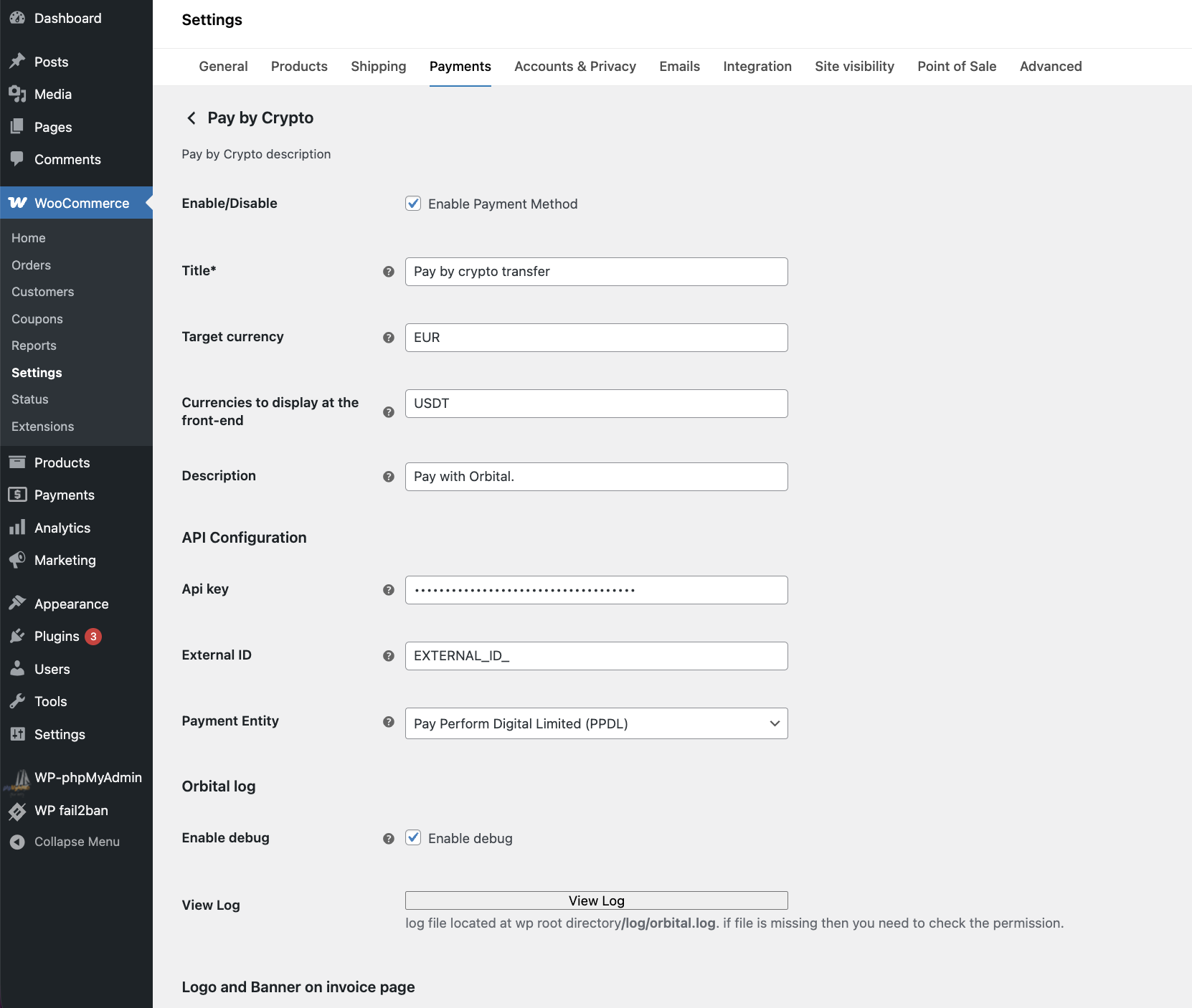
Task: Switch to Site visibility tab
Action: (x=854, y=67)
